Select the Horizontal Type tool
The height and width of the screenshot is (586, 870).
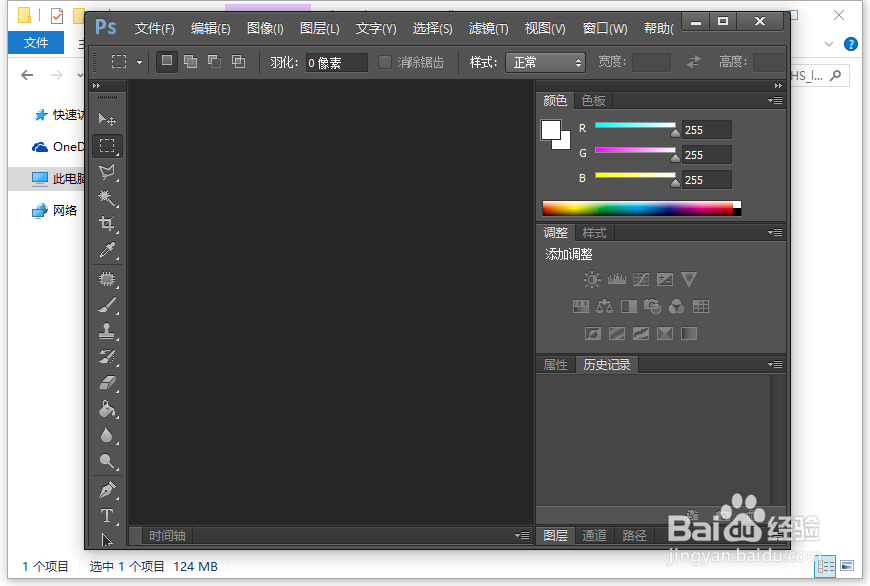(x=107, y=516)
